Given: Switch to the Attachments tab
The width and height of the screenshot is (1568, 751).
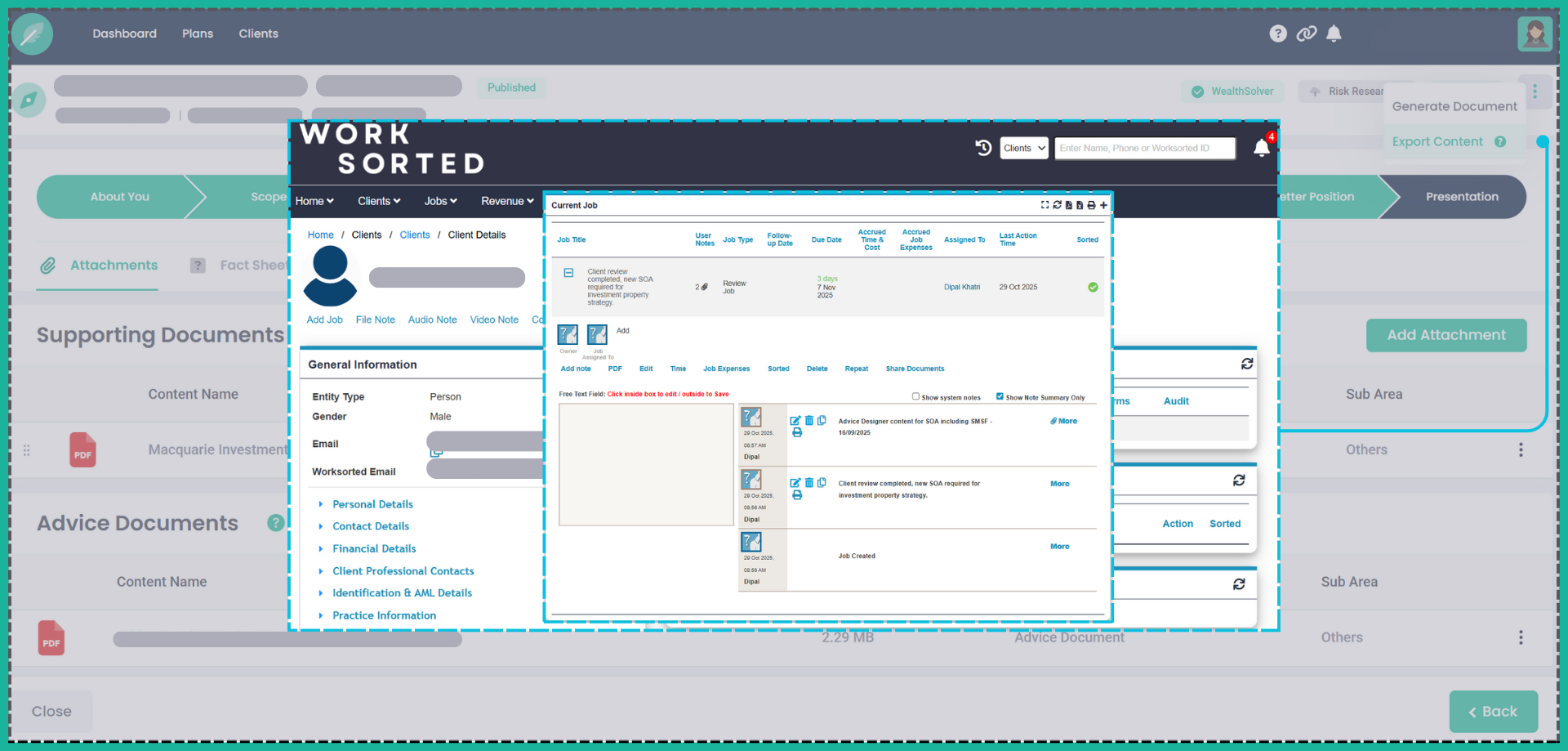Looking at the screenshot, I should pos(98,266).
